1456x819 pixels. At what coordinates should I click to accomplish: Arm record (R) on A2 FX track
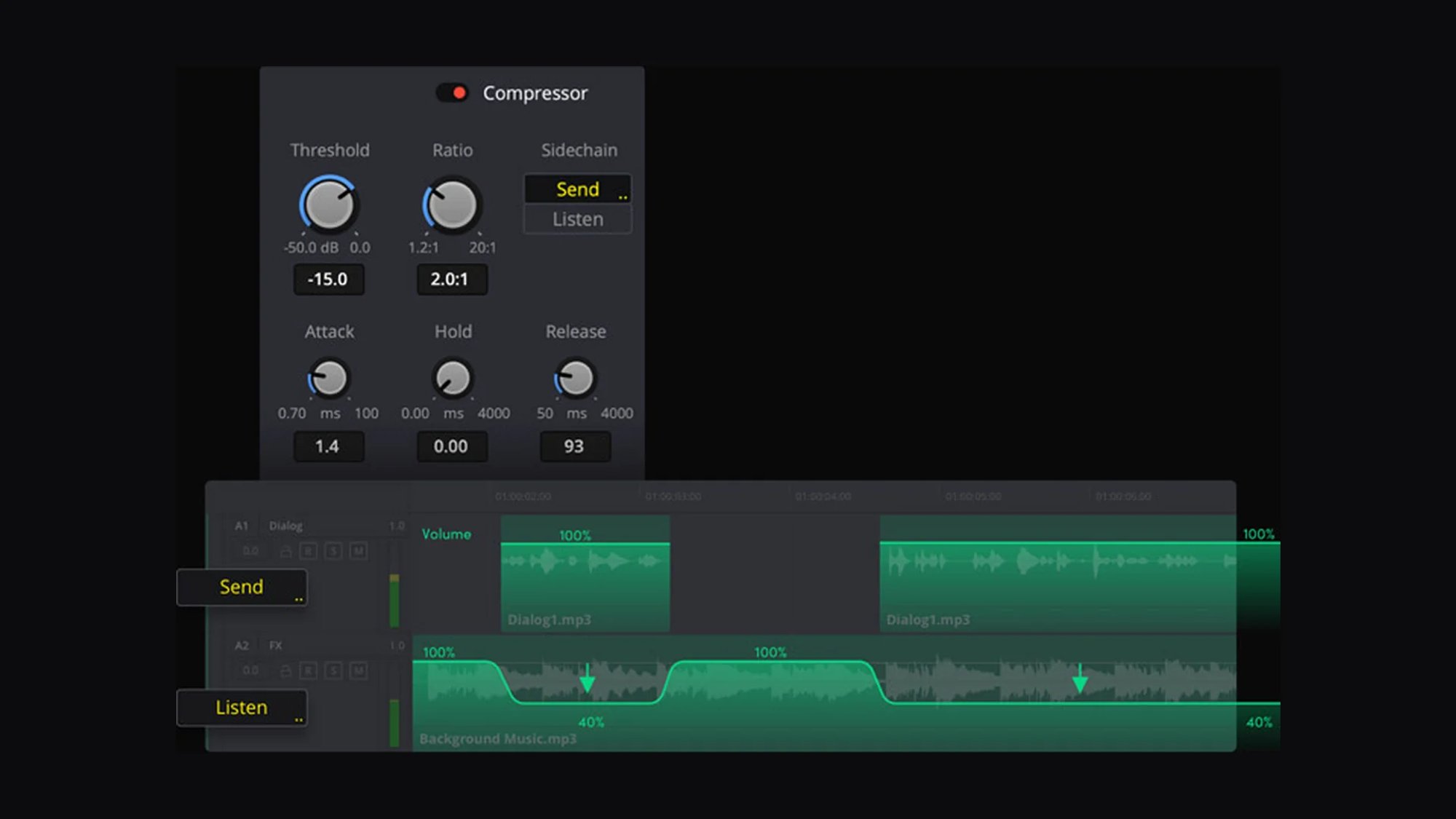[308, 670]
